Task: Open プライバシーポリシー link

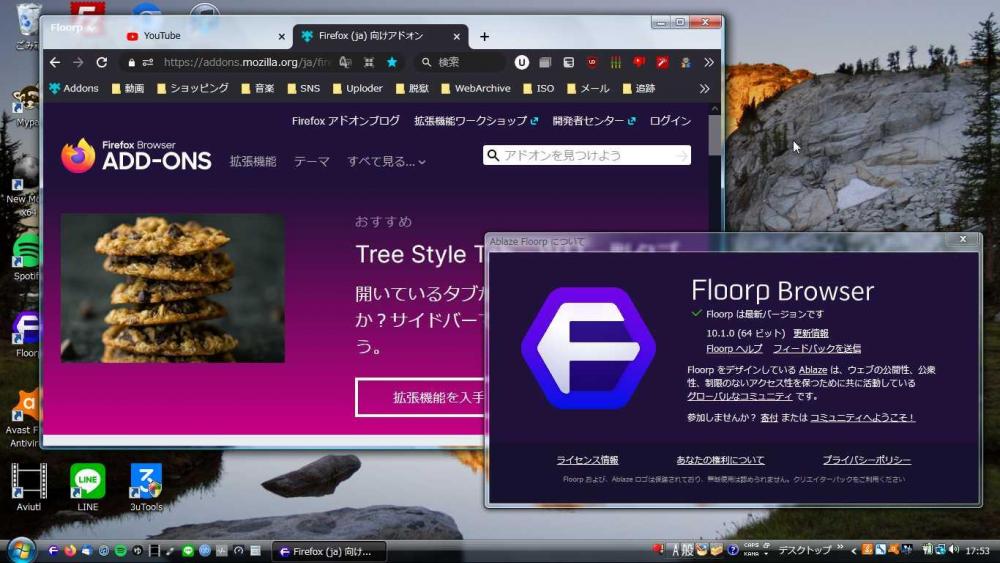Action: [867, 460]
